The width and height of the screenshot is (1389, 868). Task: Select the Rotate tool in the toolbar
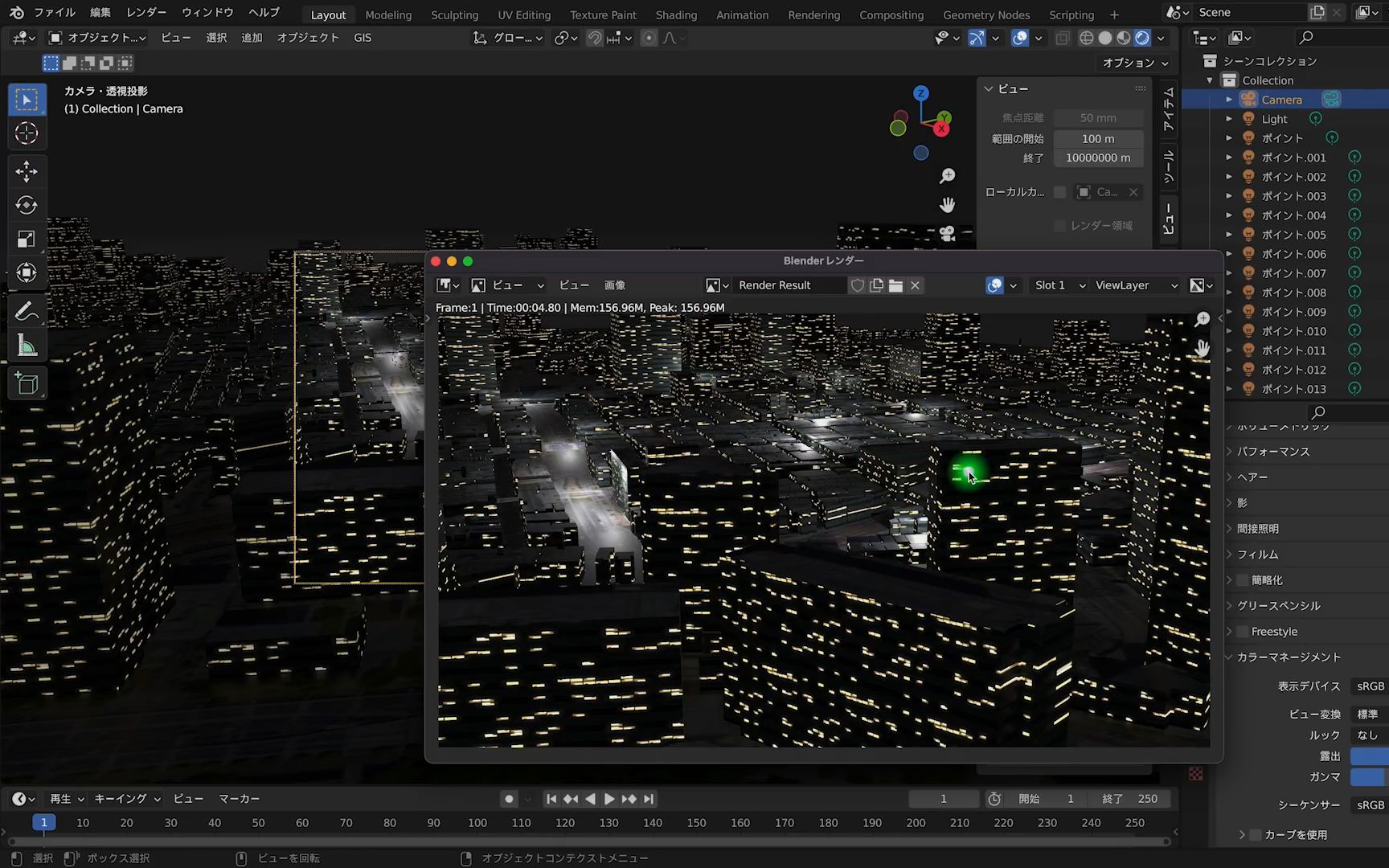[x=27, y=205]
